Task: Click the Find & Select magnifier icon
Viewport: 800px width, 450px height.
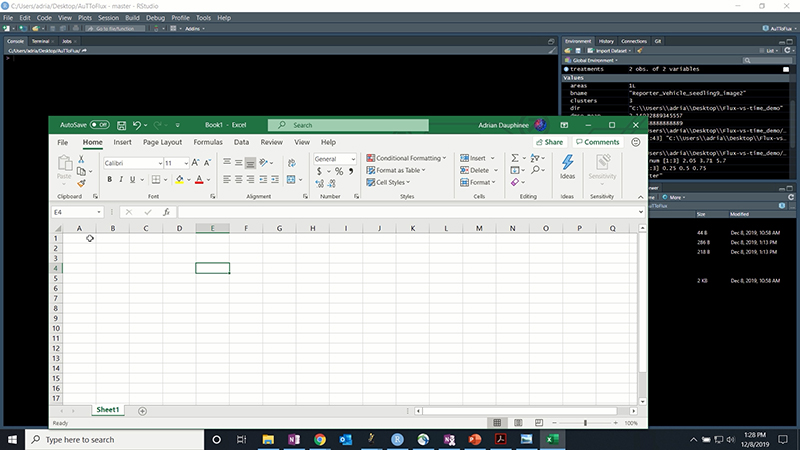Action: coord(535,170)
